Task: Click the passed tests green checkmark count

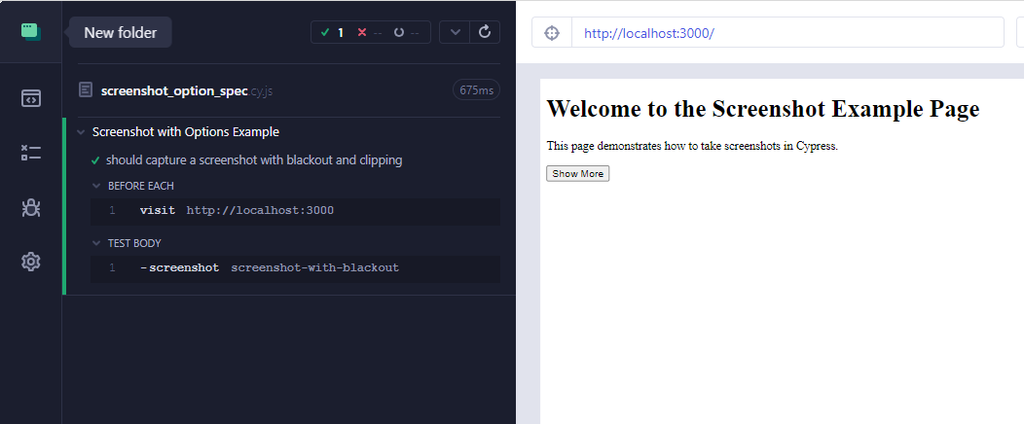Action: pyautogui.click(x=332, y=33)
